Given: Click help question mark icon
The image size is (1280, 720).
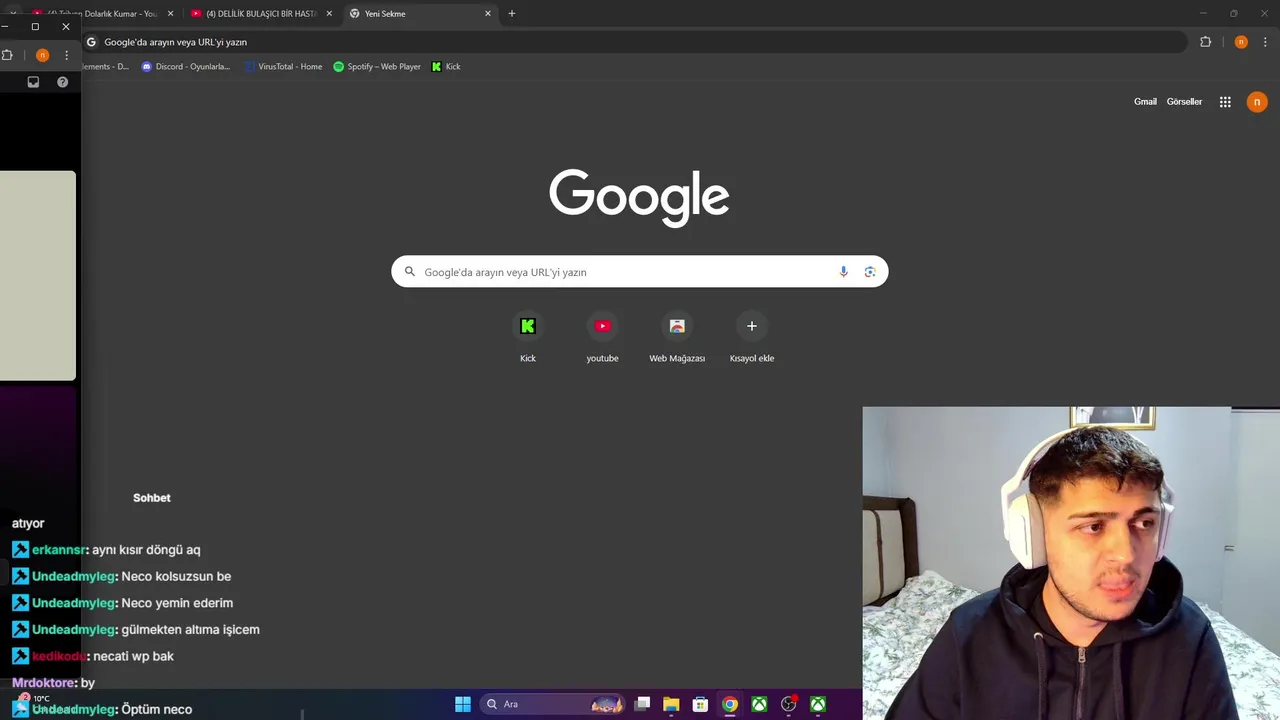Looking at the screenshot, I should pyautogui.click(x=62, y=82).
